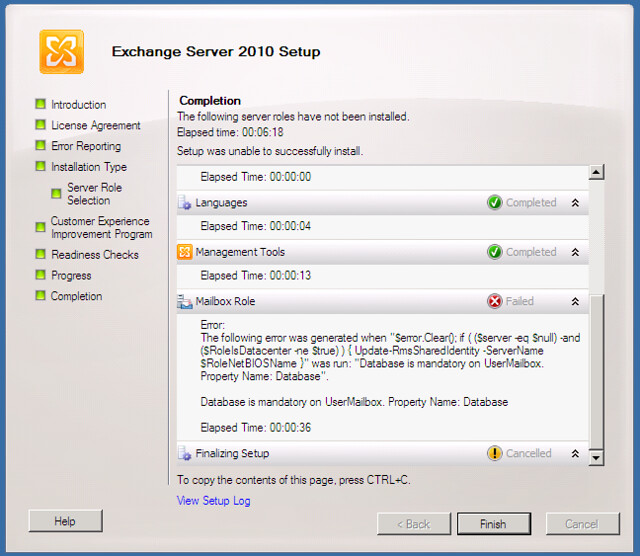Screen dimensions: 640x556
Task: Select the Completion step in sidebar
Action: pyautogui.click(x=76, y=296)
